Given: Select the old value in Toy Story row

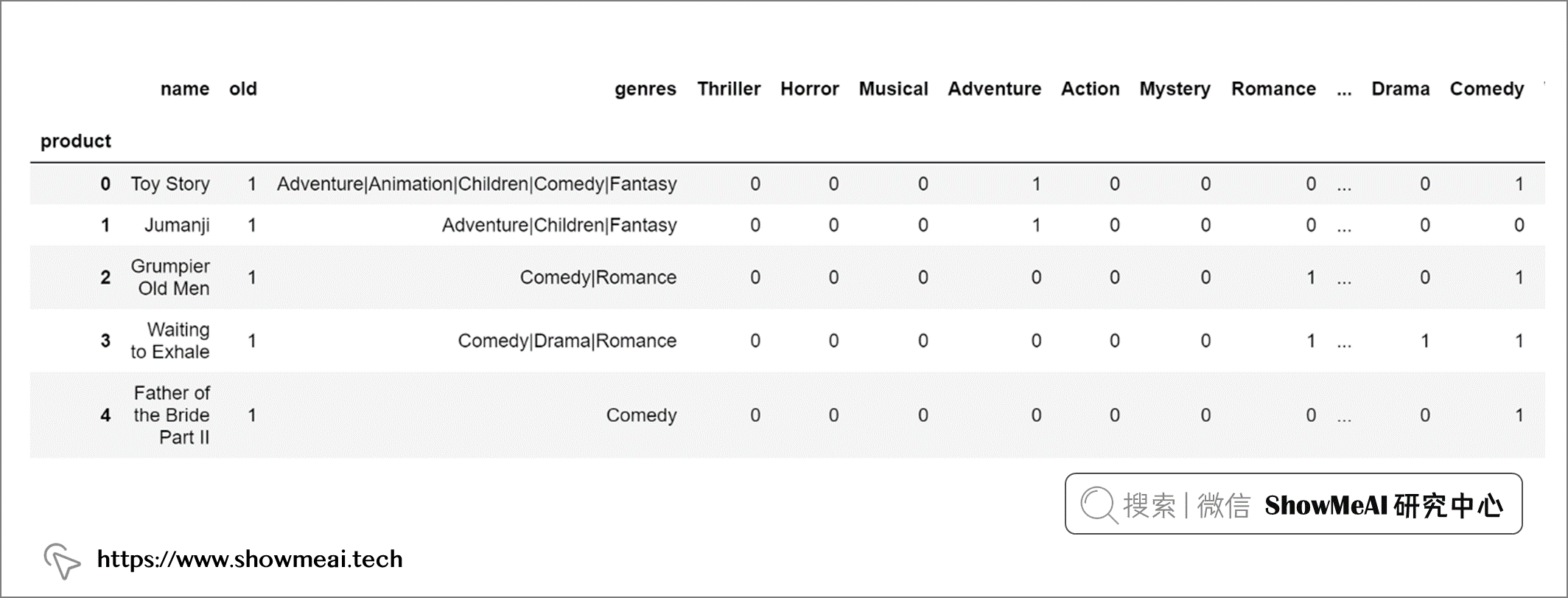Looking at the screenshot, I should click(x=252, y=184).
